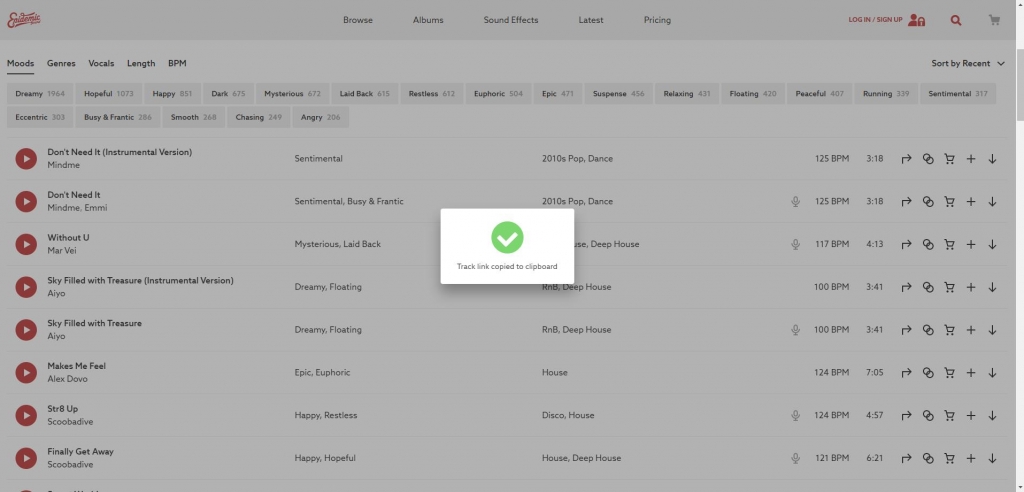Image resolution: width=1024 pixels, height=492 pixels.
Task: Toggle the Dreamy mood filter
Action: (x=40, y=94)
